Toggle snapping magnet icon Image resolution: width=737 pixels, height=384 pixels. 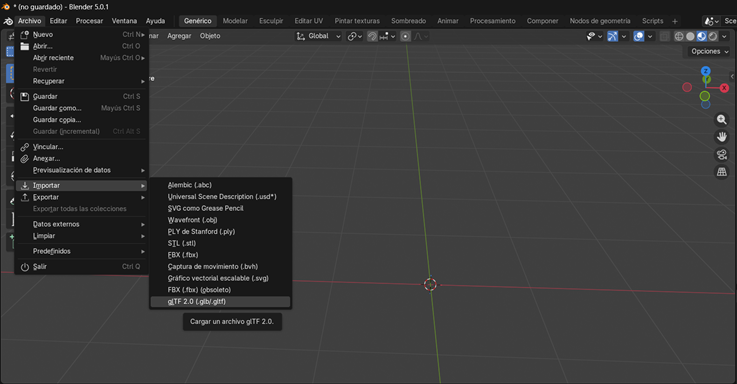(x=372, y=36)
